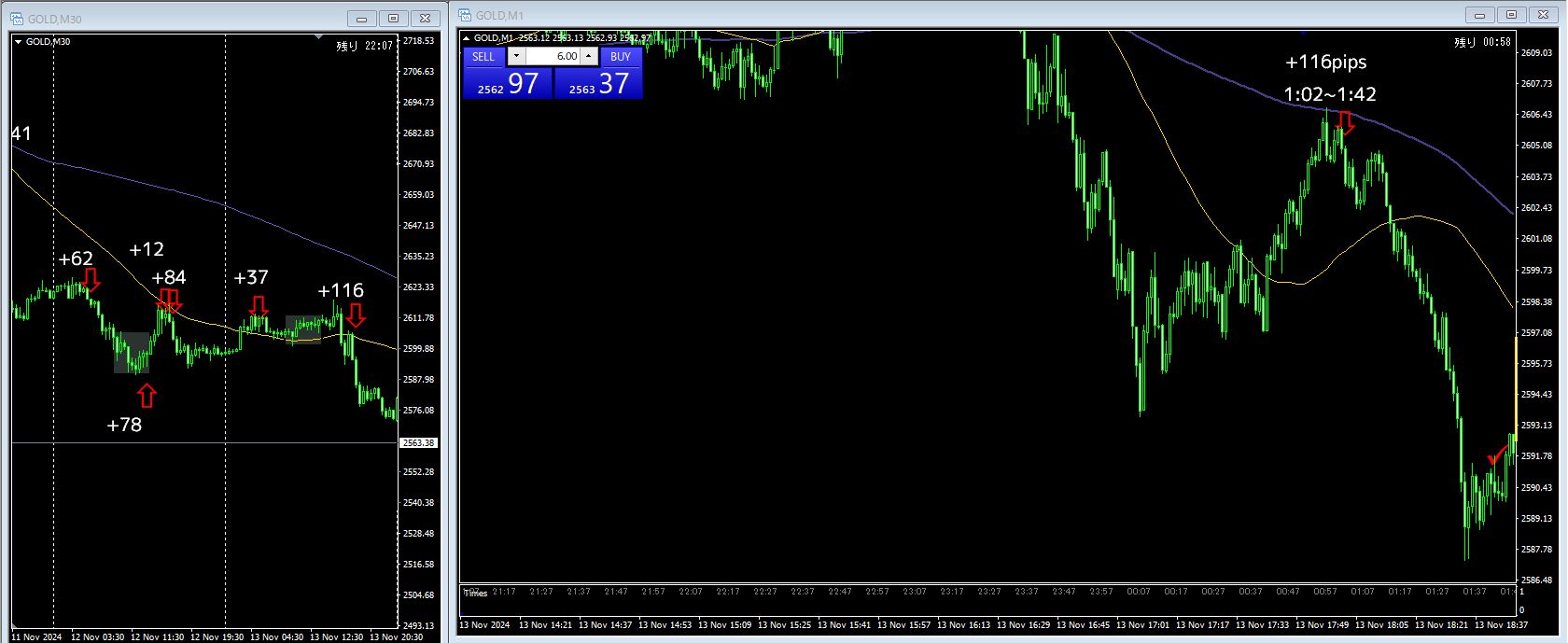Select the +12 text label on M30 chart
The height and width of the screenshot is (643, 1568).
pos(147,249)
